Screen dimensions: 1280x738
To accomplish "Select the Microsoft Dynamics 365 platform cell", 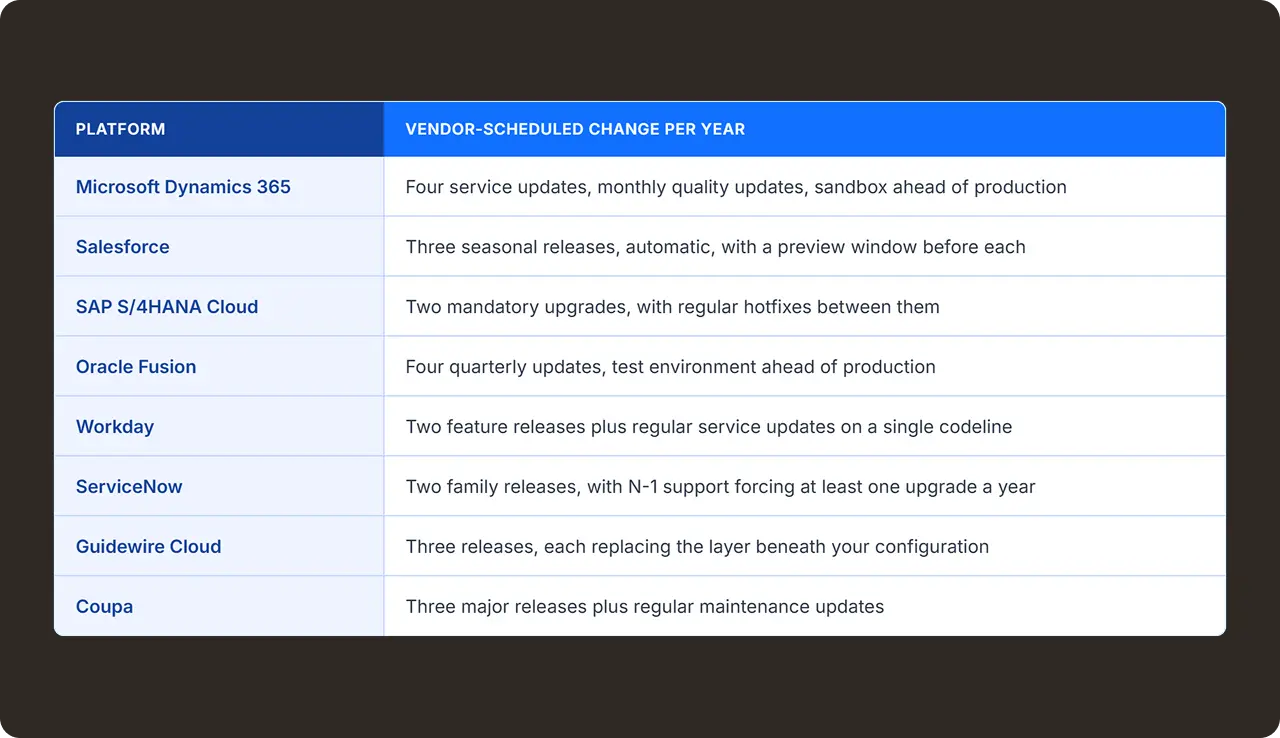I will pos(219,187).
